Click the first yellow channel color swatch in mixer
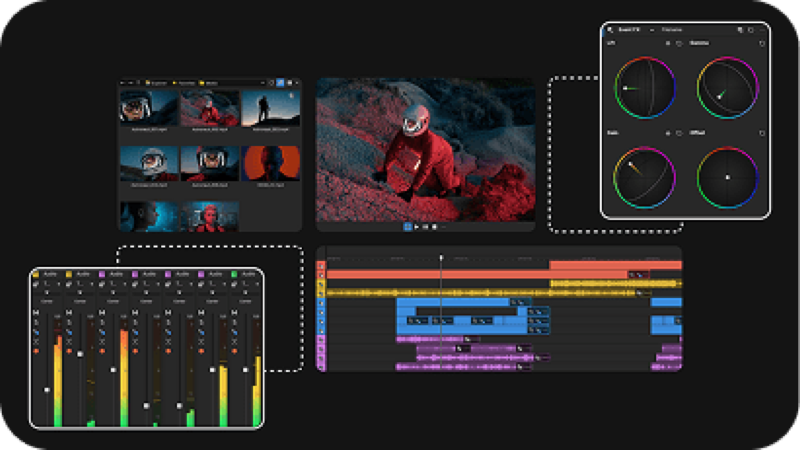Image resolution: width=800 pixels, height=450 pixels. 36,274
